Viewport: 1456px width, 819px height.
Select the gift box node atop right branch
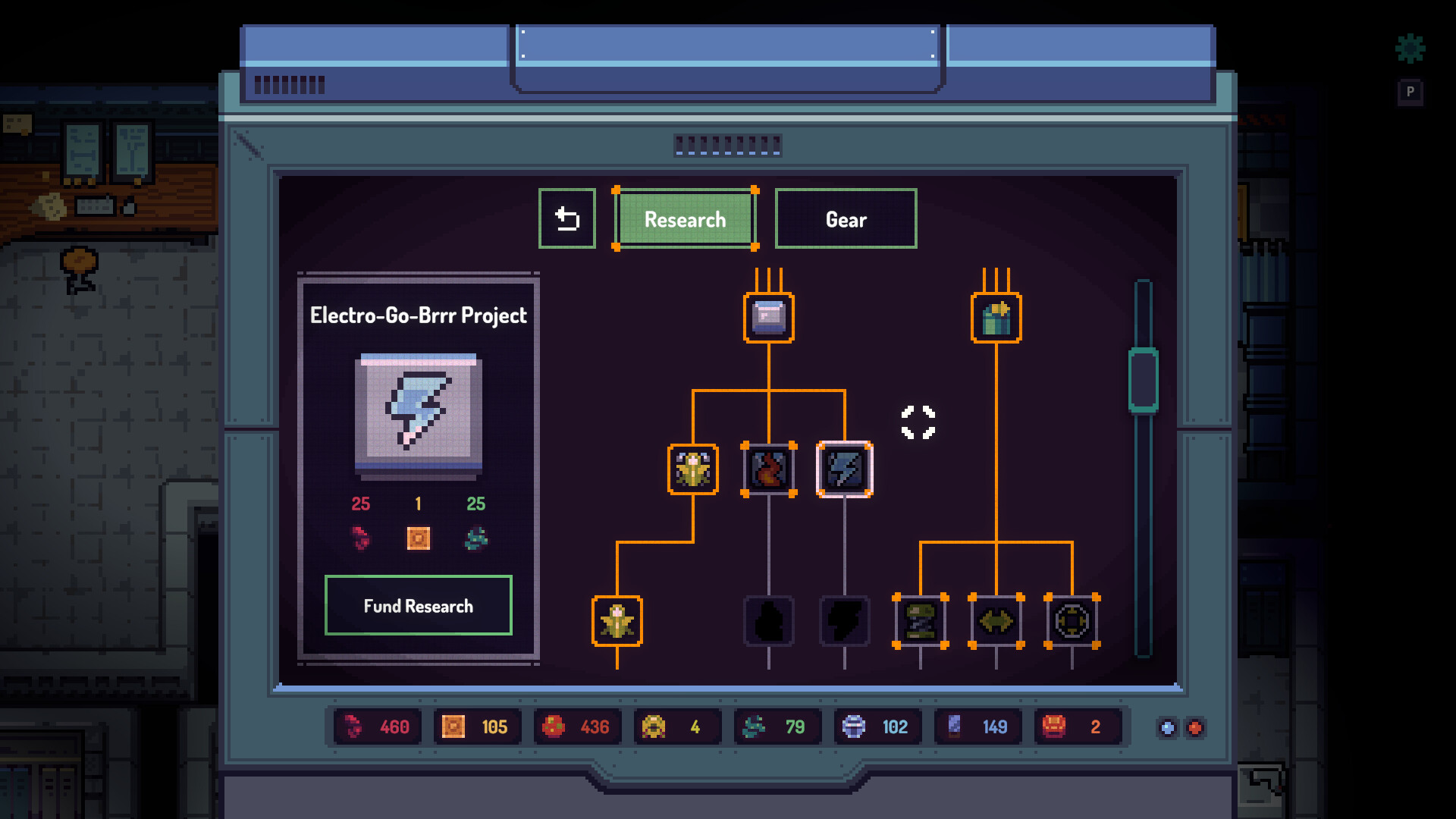(994, 317)
